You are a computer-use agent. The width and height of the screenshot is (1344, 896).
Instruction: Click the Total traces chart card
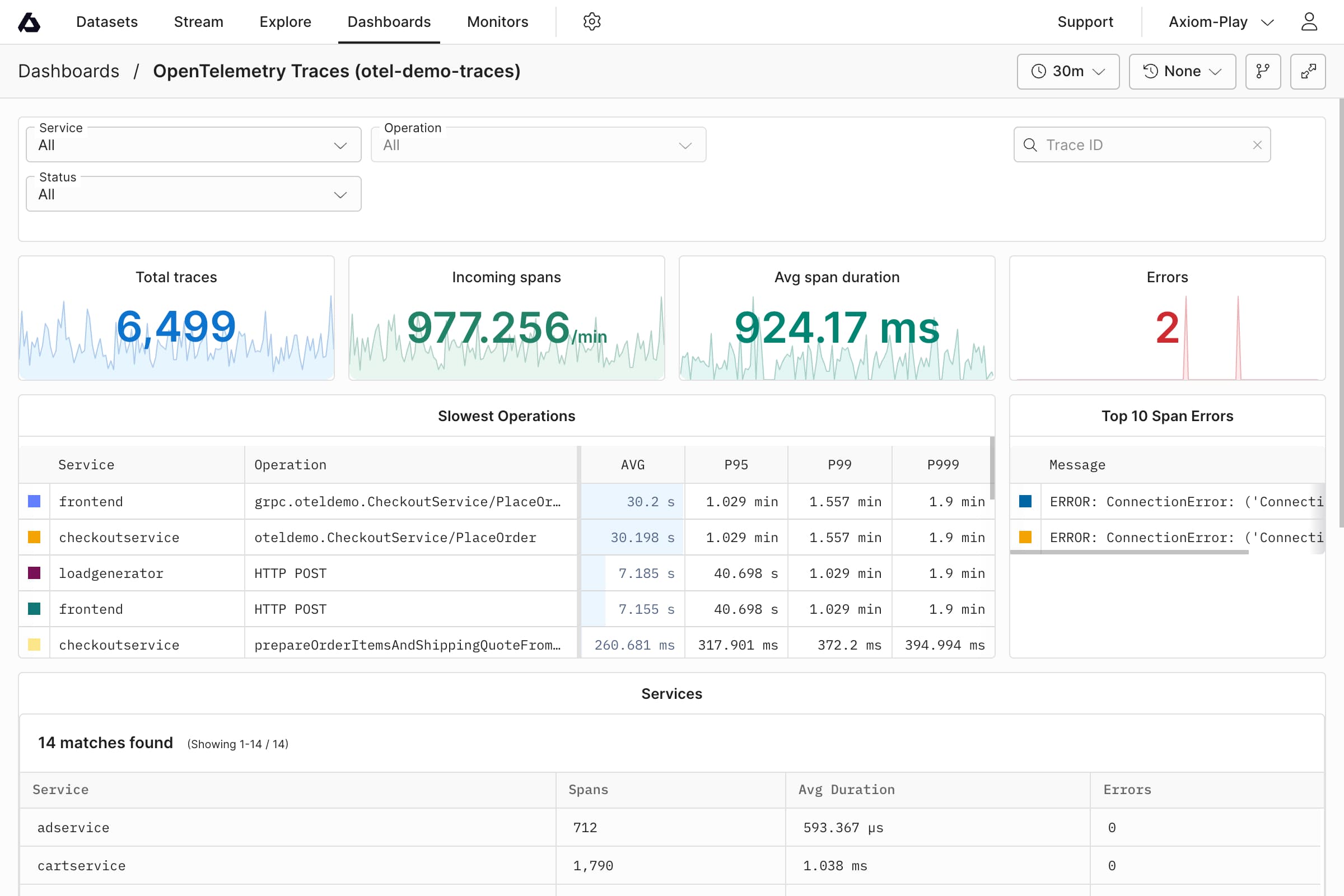pyautogui.click(x=176, y=318)
